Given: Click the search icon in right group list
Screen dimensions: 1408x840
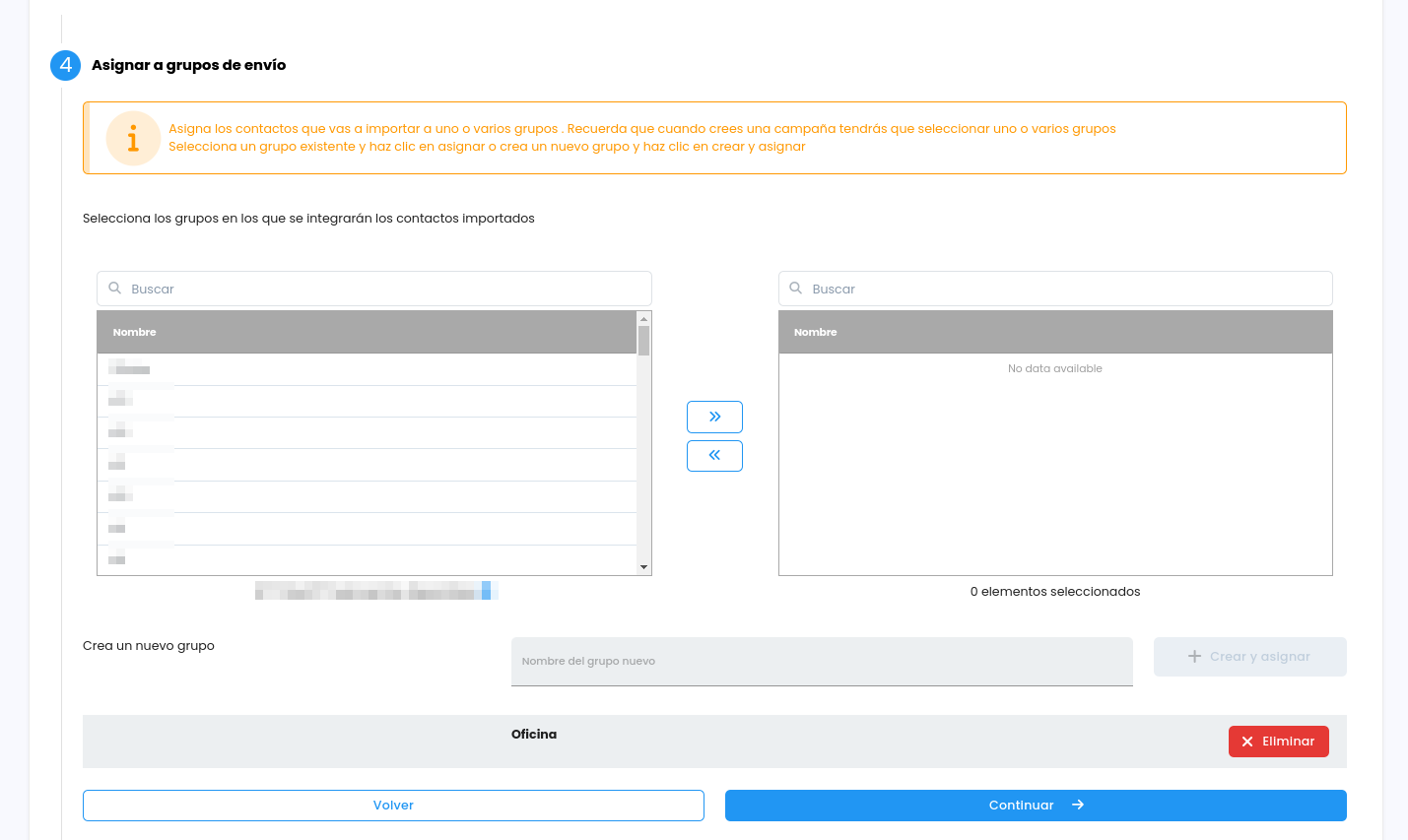Looking at the screenshot, I should [796, 289].
